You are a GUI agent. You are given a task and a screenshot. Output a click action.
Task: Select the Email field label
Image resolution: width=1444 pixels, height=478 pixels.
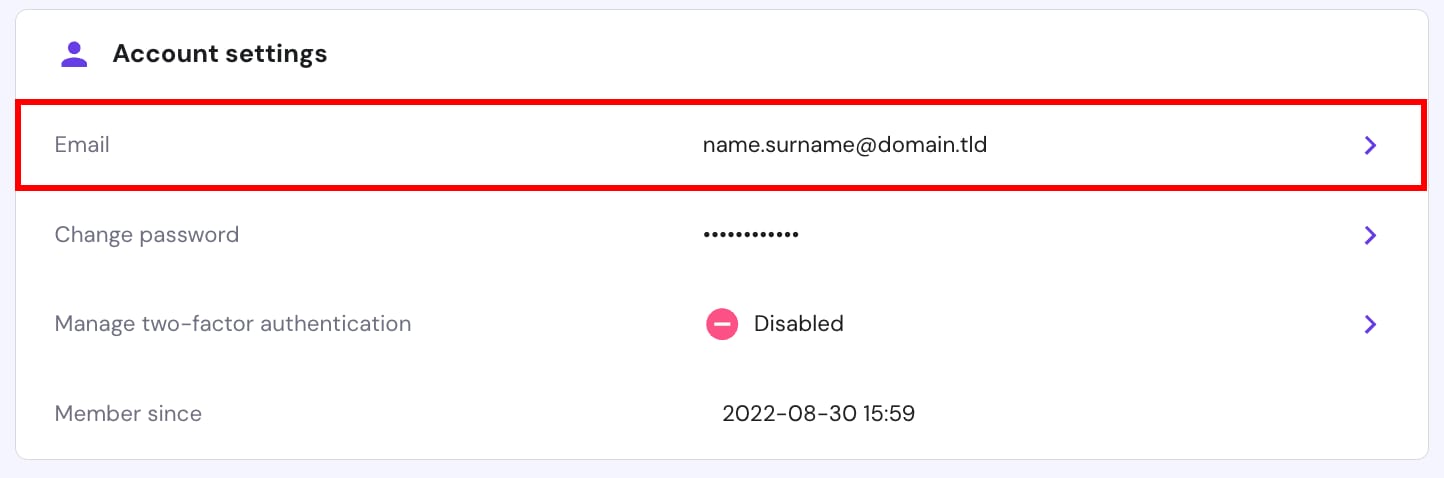pos(82,145)
